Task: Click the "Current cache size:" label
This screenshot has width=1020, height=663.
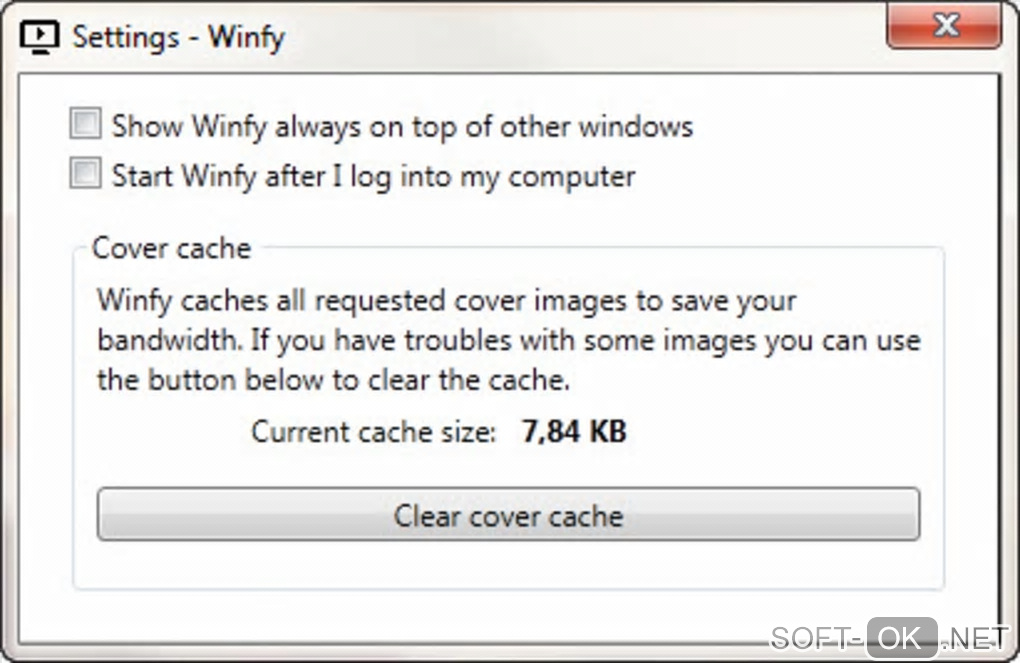Action: [373, 432]
